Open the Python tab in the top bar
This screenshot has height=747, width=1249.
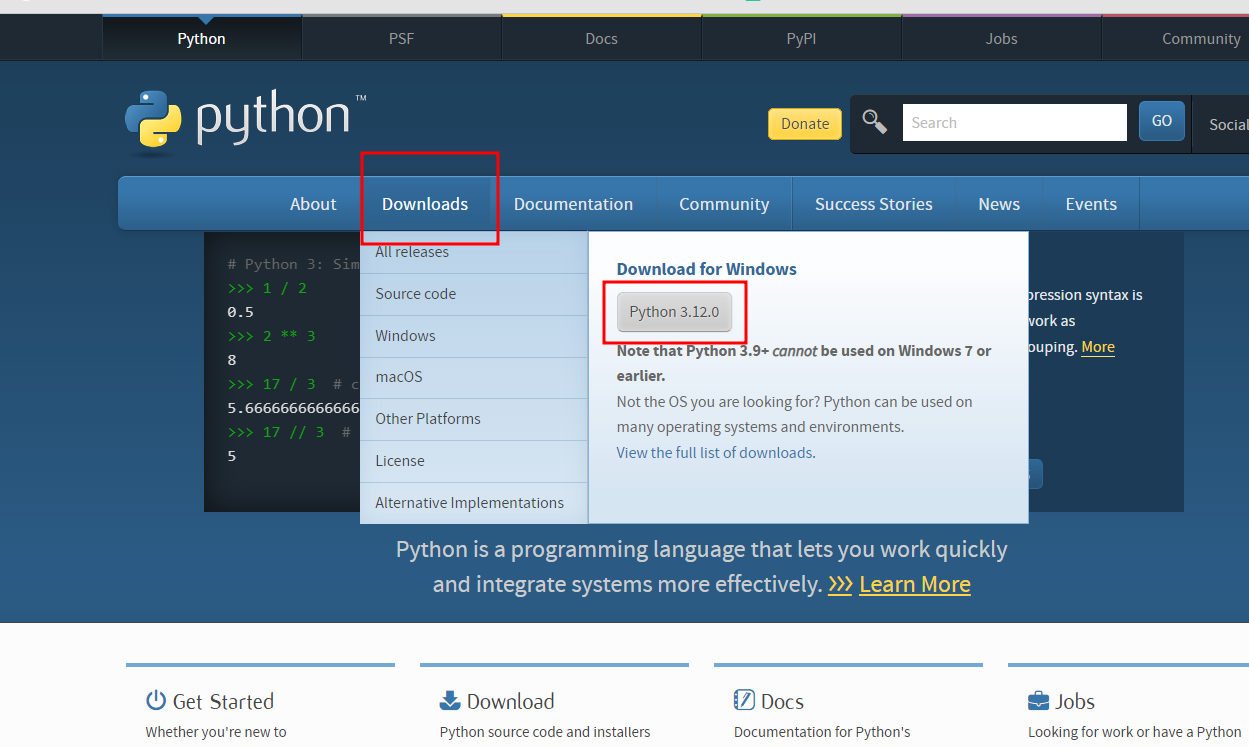point(202,39)
